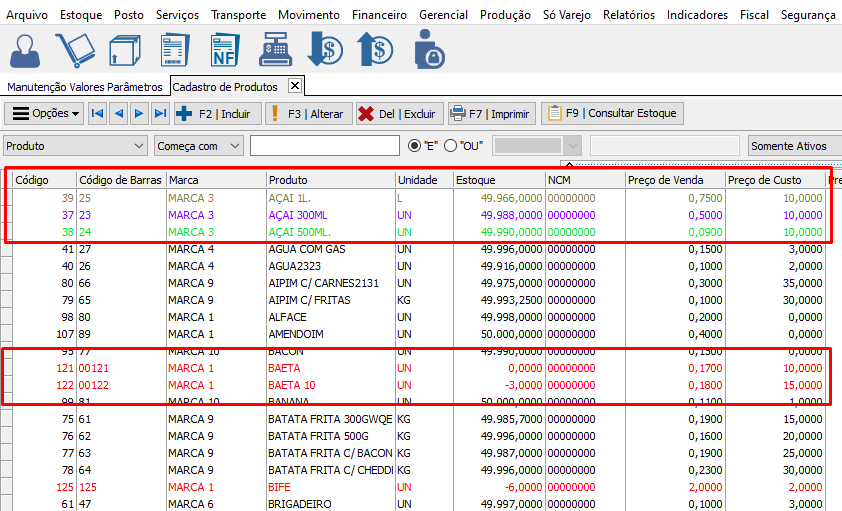The image size is (842, 511).
Task: Click the search text input field
Action: 324,146
